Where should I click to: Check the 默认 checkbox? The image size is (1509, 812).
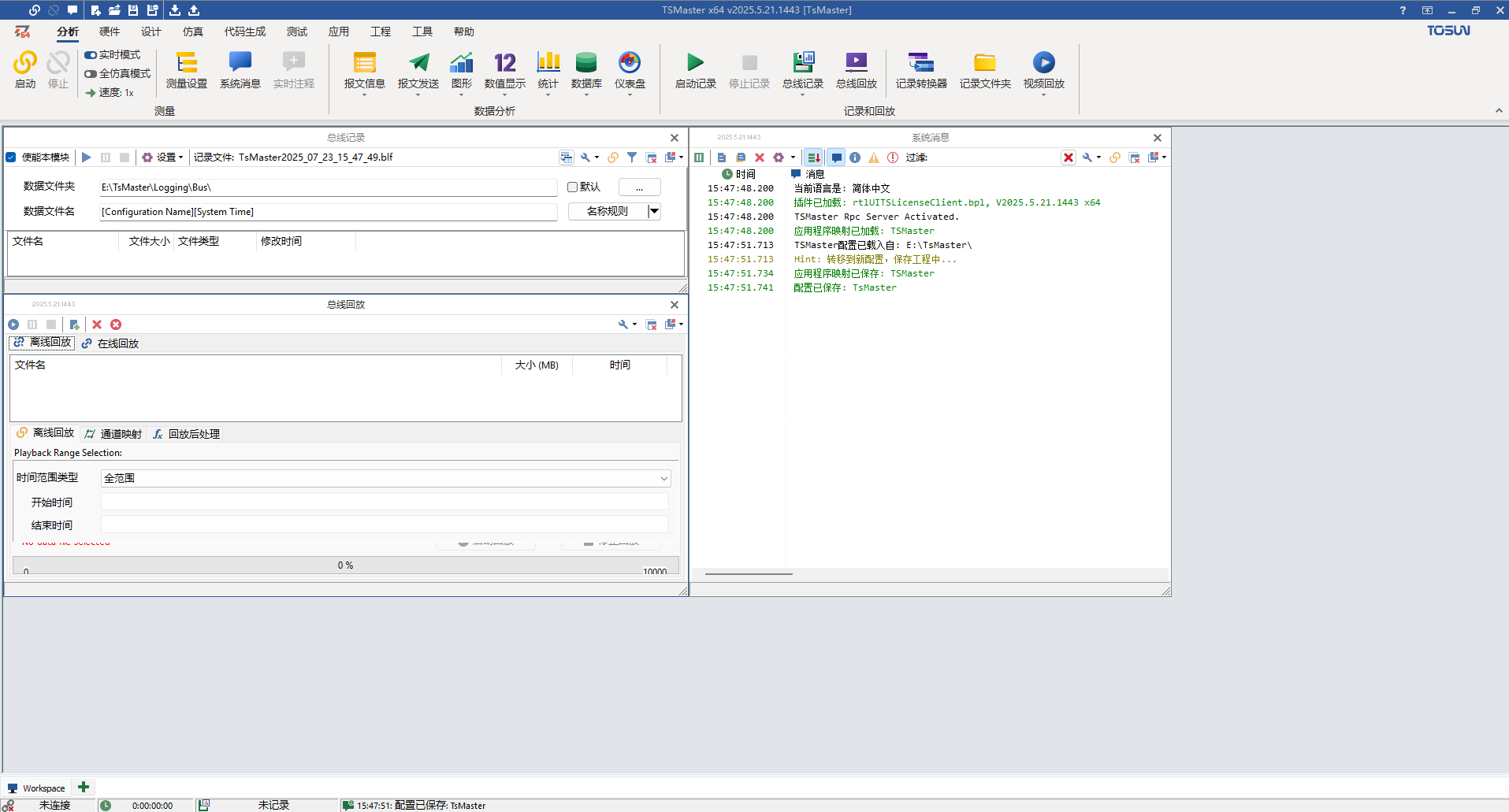pyautogui.click(x=573, y=187)
